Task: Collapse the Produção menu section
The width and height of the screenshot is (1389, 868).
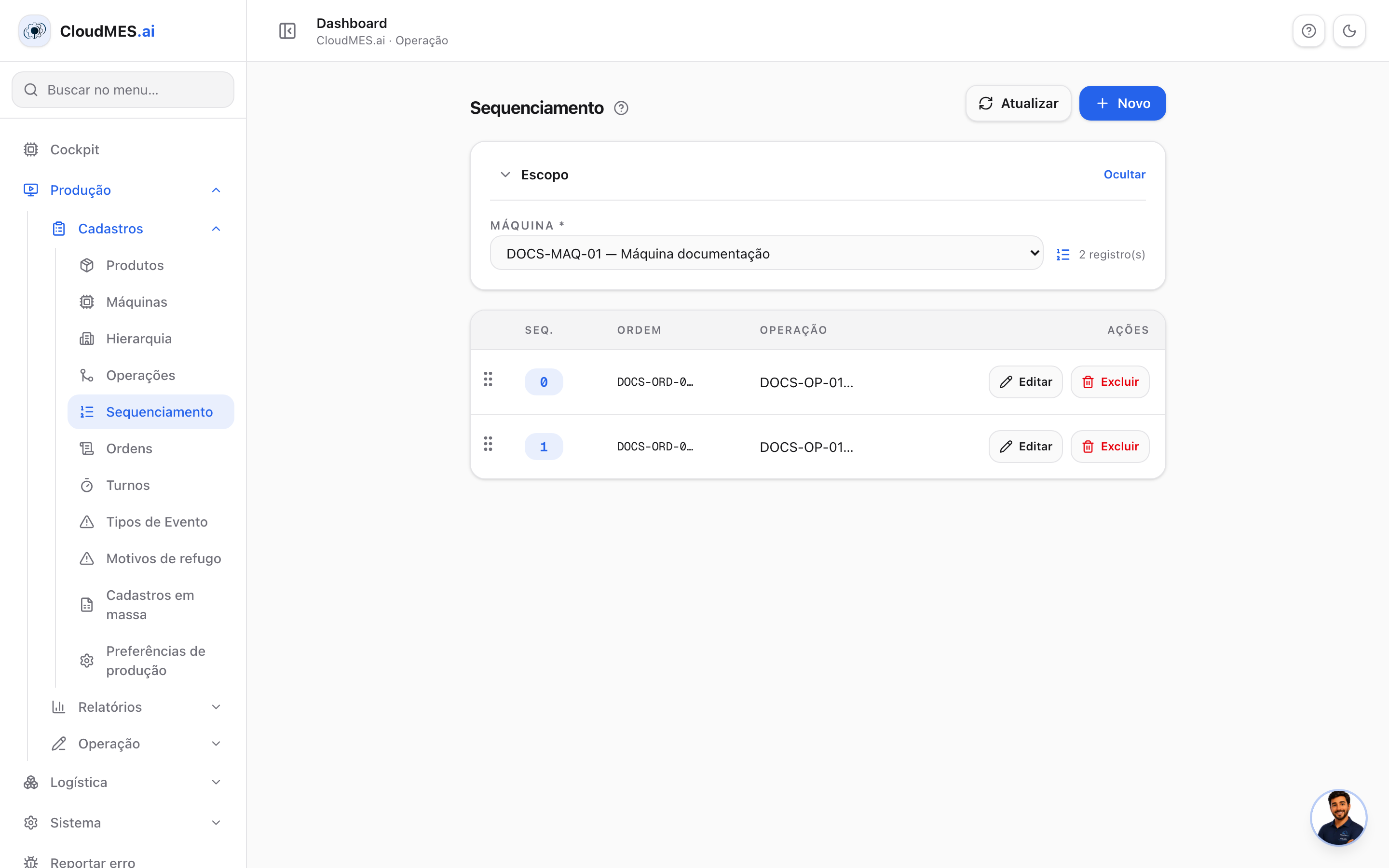Action: (x=123, y=190)
